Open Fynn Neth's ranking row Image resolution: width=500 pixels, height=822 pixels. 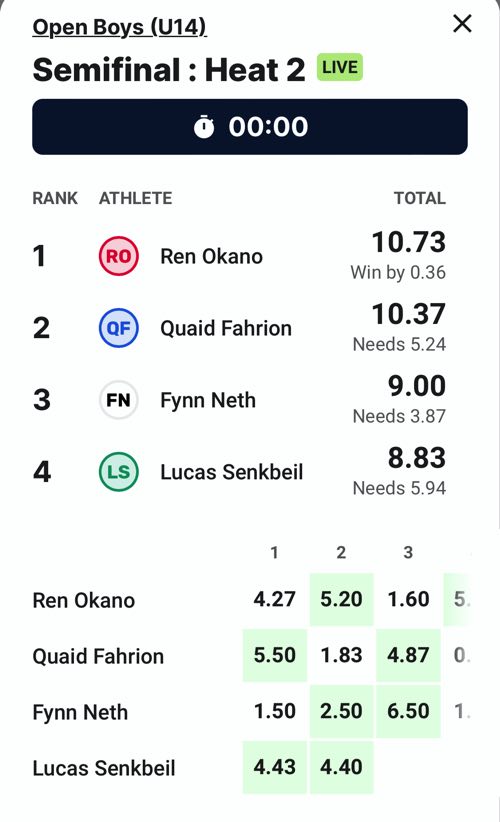(239, 400)
